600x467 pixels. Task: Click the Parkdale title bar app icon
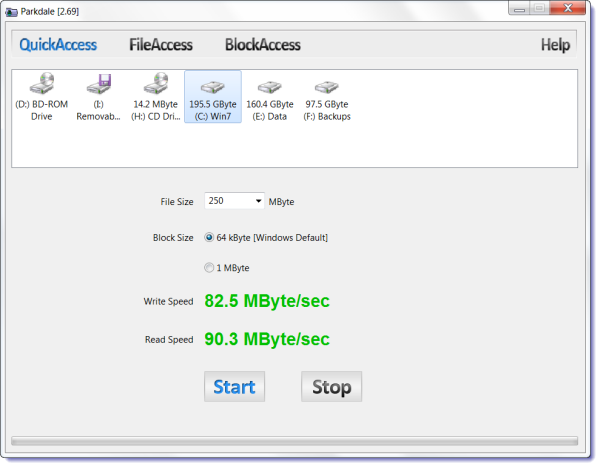tap(11, 12)
